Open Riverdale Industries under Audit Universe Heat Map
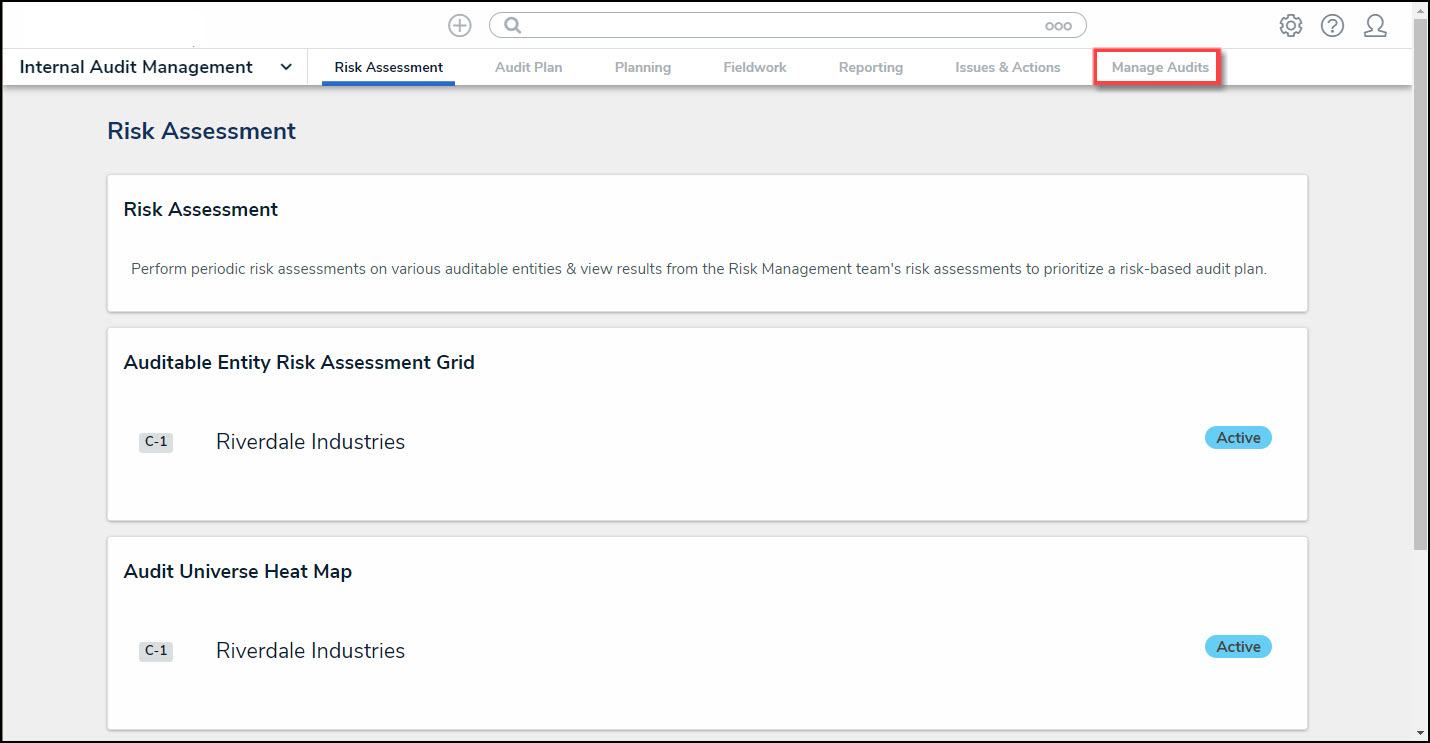1430x743 pixels. pyautogui.click(x=310, y=651)
